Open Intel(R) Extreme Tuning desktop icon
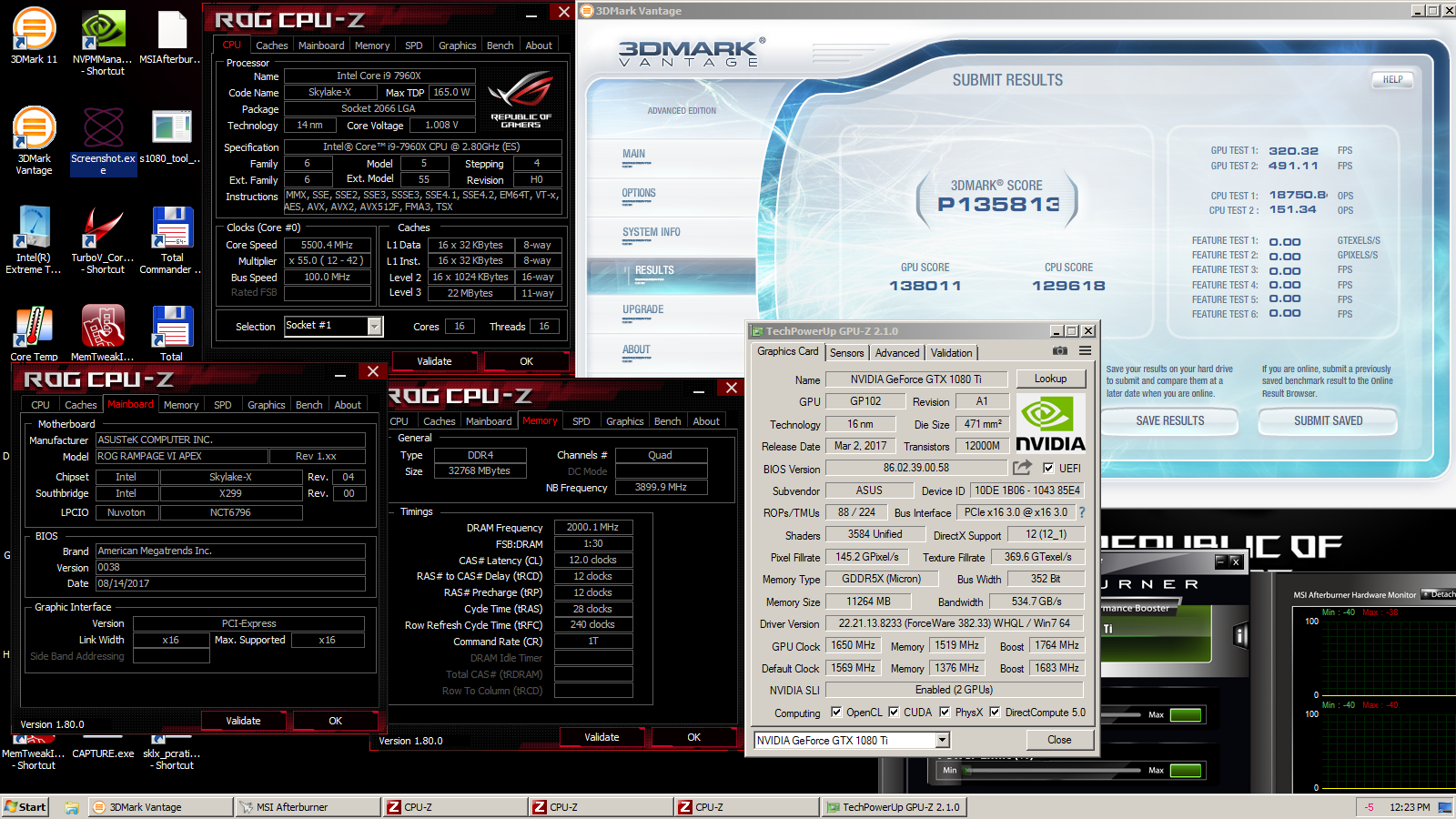The image size is (1456, 819). (x=34, y=239)
